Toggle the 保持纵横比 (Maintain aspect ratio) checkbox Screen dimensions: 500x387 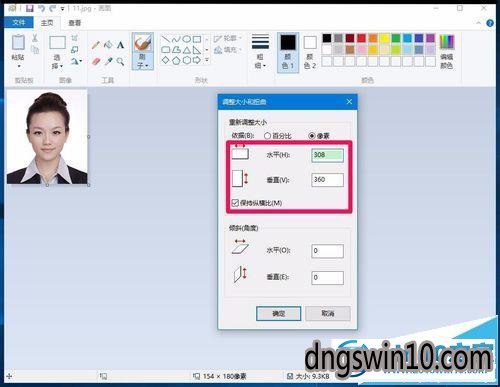point(235,203)
